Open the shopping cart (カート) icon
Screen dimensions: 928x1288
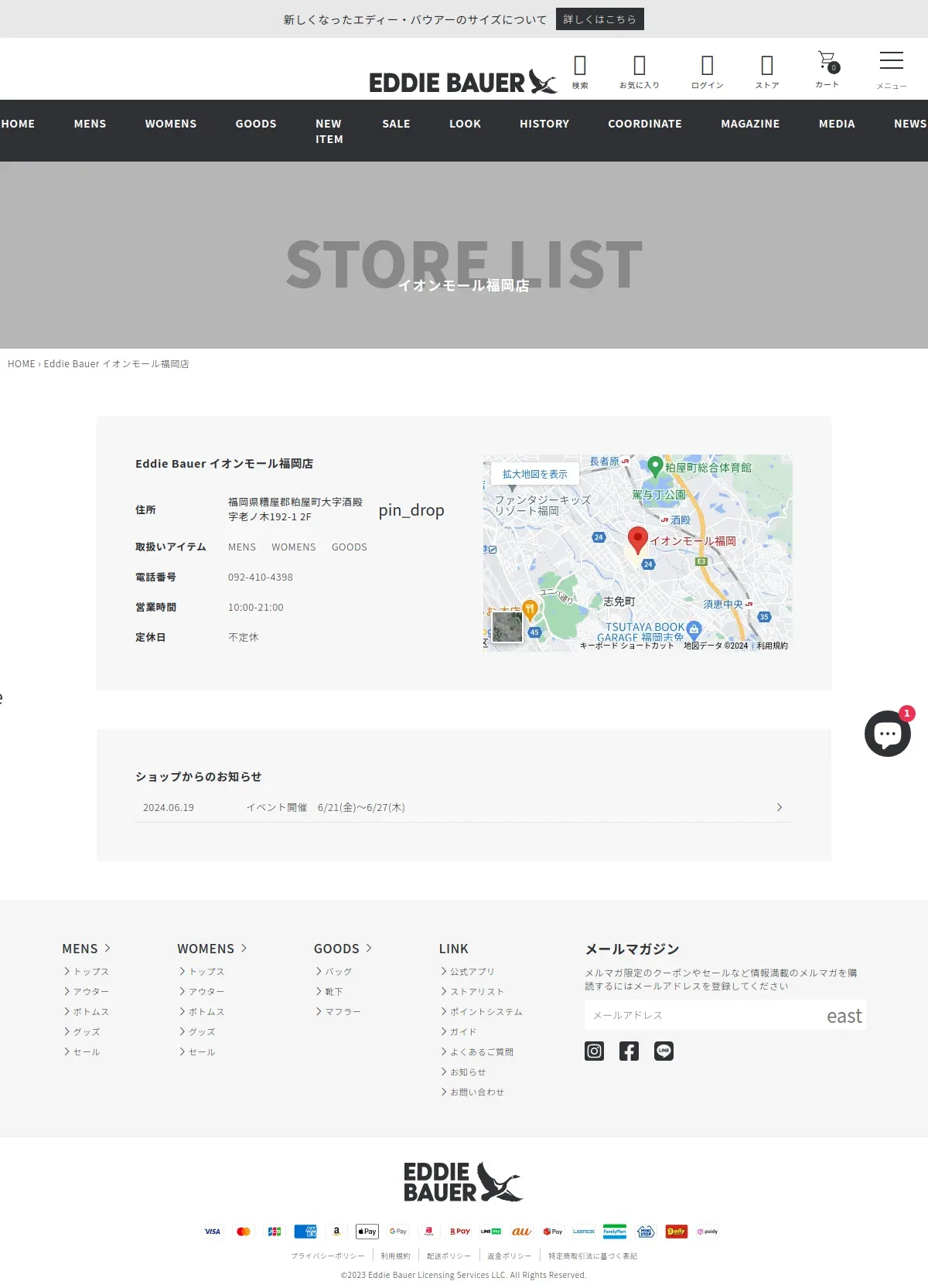click(827, 70)
